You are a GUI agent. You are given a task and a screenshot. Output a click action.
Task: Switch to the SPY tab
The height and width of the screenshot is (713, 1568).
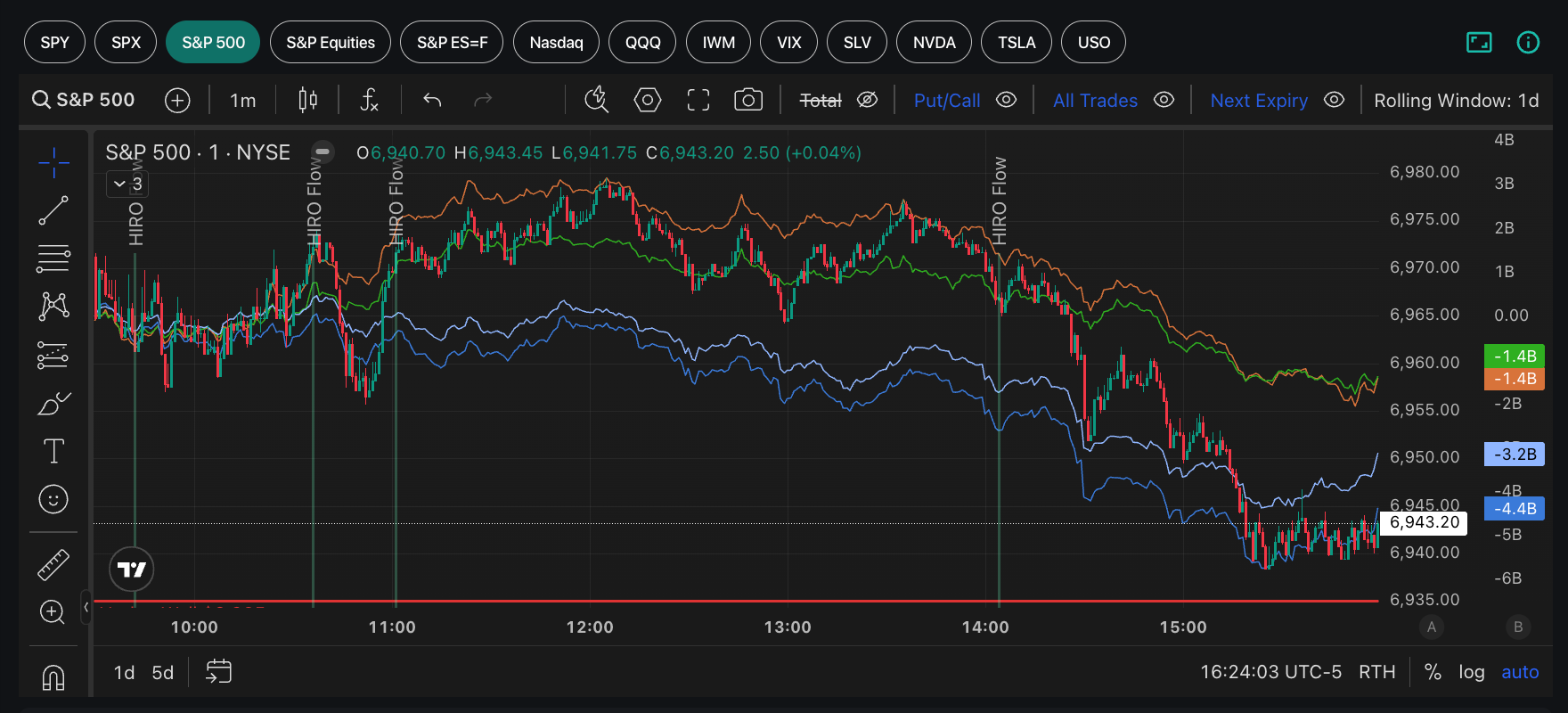[x=54, y=42]
